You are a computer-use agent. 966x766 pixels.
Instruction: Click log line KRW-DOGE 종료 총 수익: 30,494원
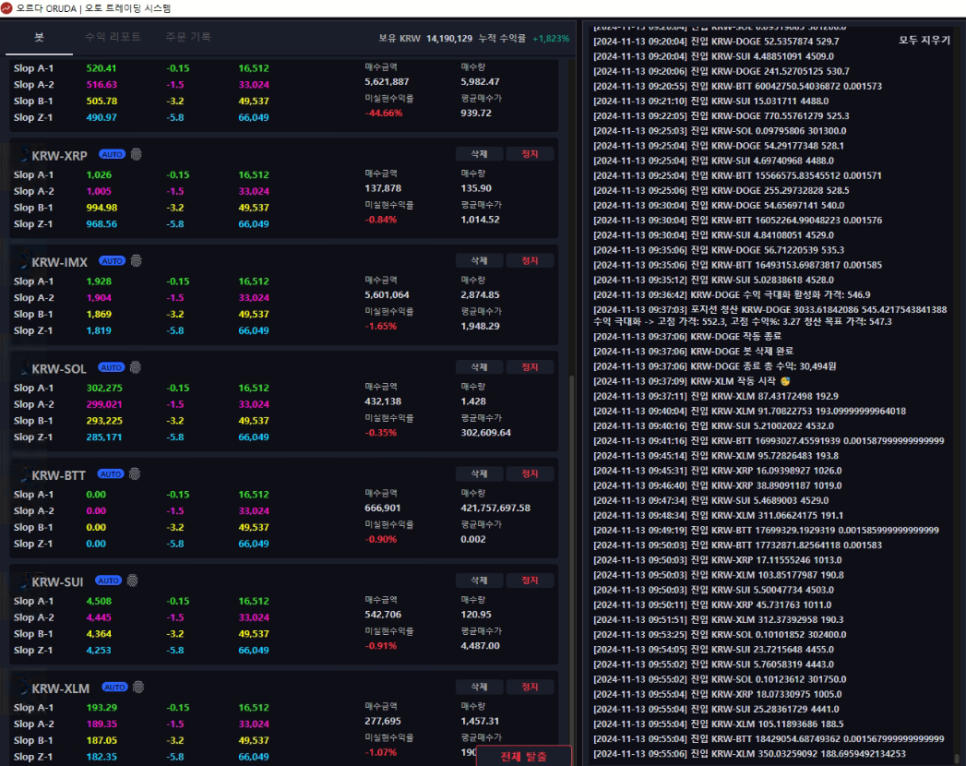point(715,366)
